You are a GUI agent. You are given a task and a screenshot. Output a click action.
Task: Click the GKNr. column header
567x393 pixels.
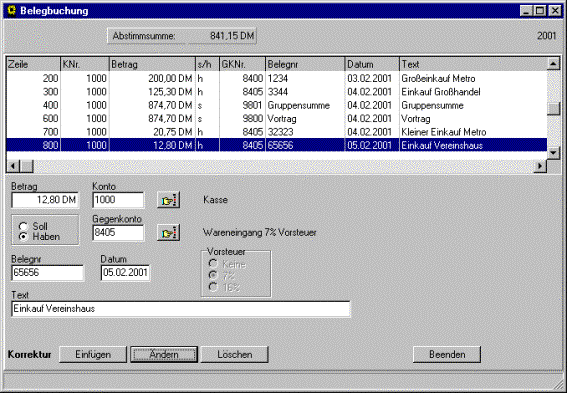point(243,64)
